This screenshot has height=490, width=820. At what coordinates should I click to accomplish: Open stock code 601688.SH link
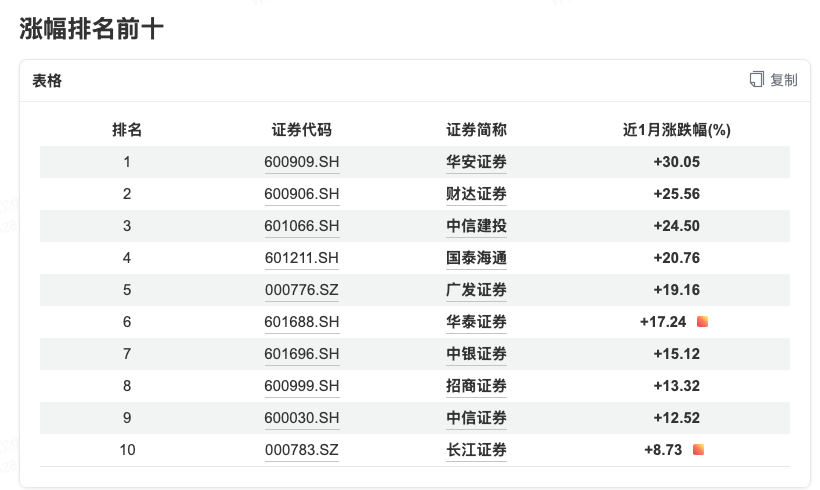point(302,322)
